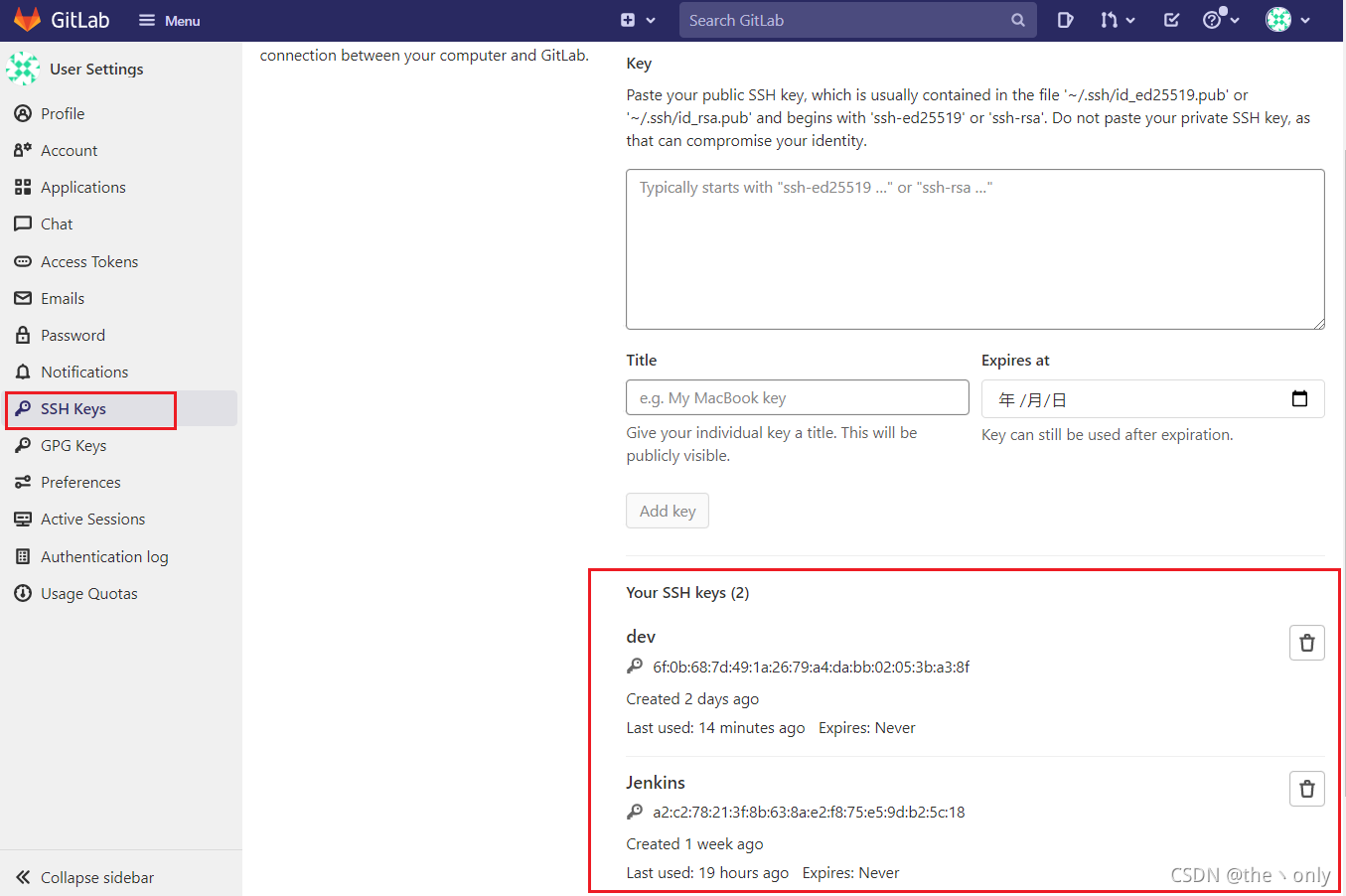The width and height of the screenshot is (1346, 896).
Task: Click the "Last used: 14 minutes ago" text
Action: (715, 728)
